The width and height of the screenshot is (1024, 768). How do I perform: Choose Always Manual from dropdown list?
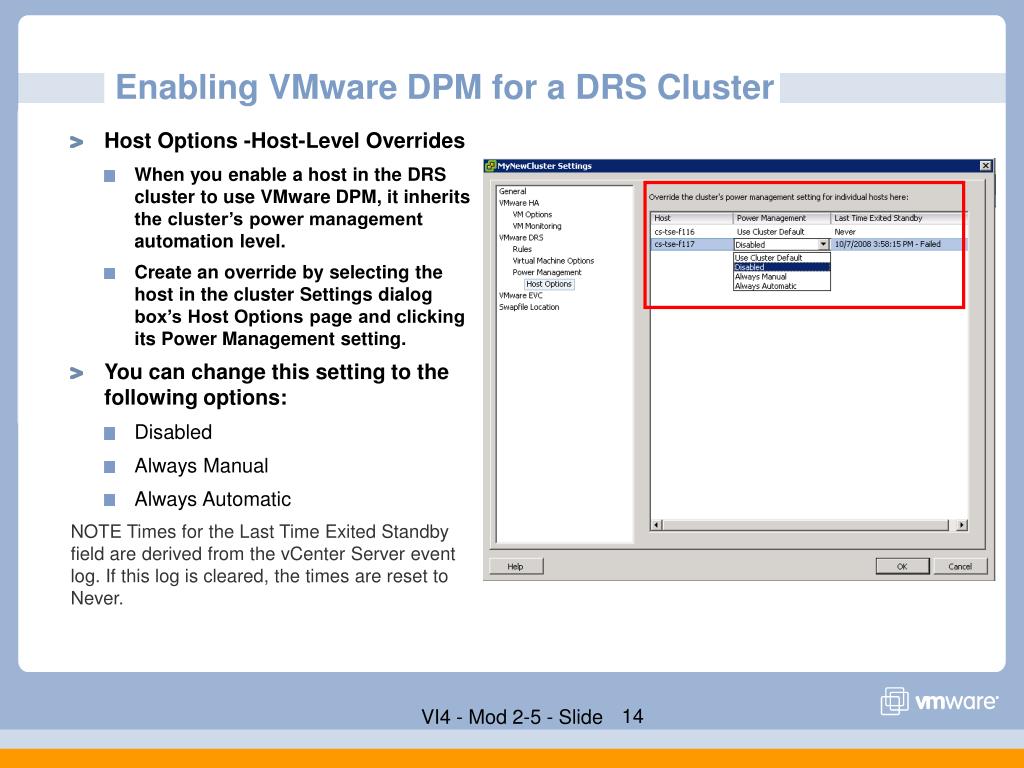782,277
